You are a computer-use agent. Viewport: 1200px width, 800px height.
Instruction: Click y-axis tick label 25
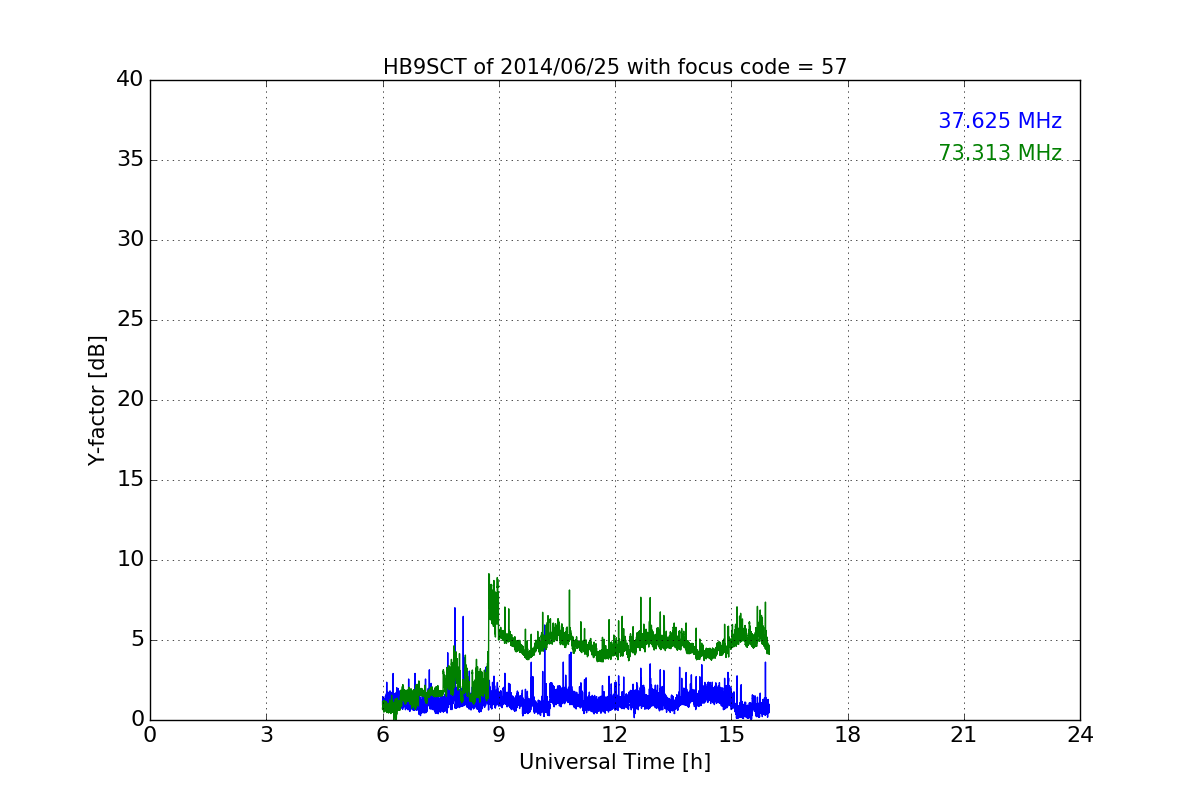coord(130,320)
